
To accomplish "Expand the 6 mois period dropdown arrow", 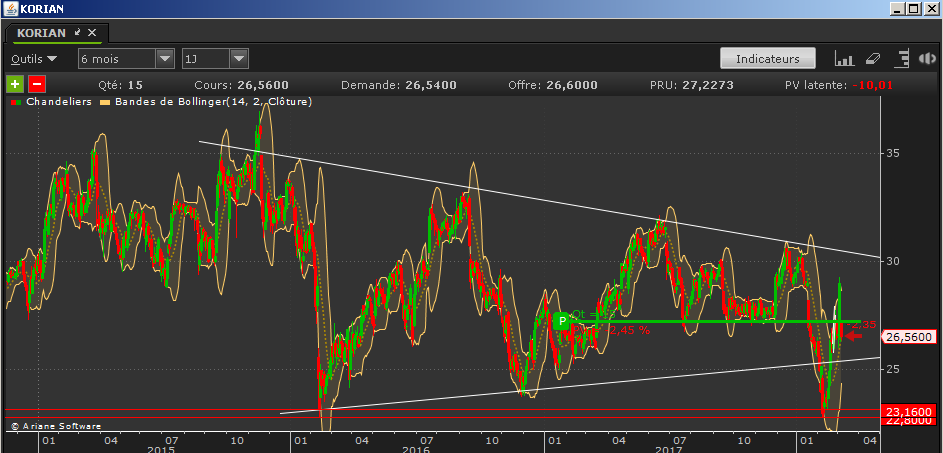I will click(x=165, y=59).
